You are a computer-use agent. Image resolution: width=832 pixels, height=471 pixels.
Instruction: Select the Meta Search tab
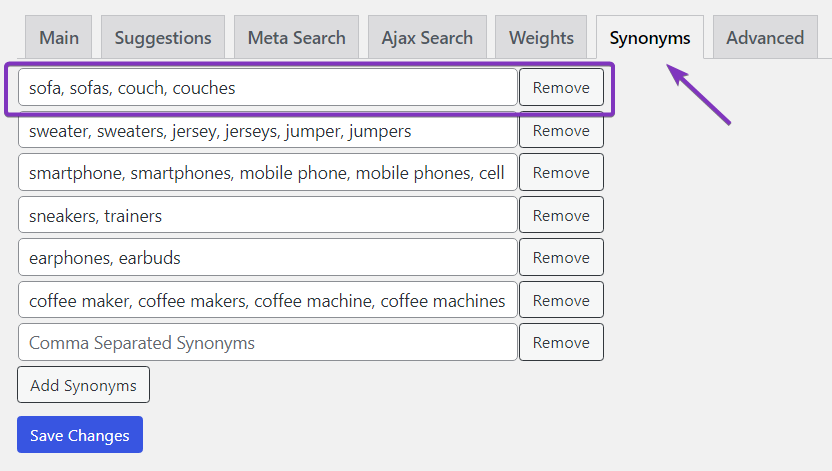click(x=297, y=38)
